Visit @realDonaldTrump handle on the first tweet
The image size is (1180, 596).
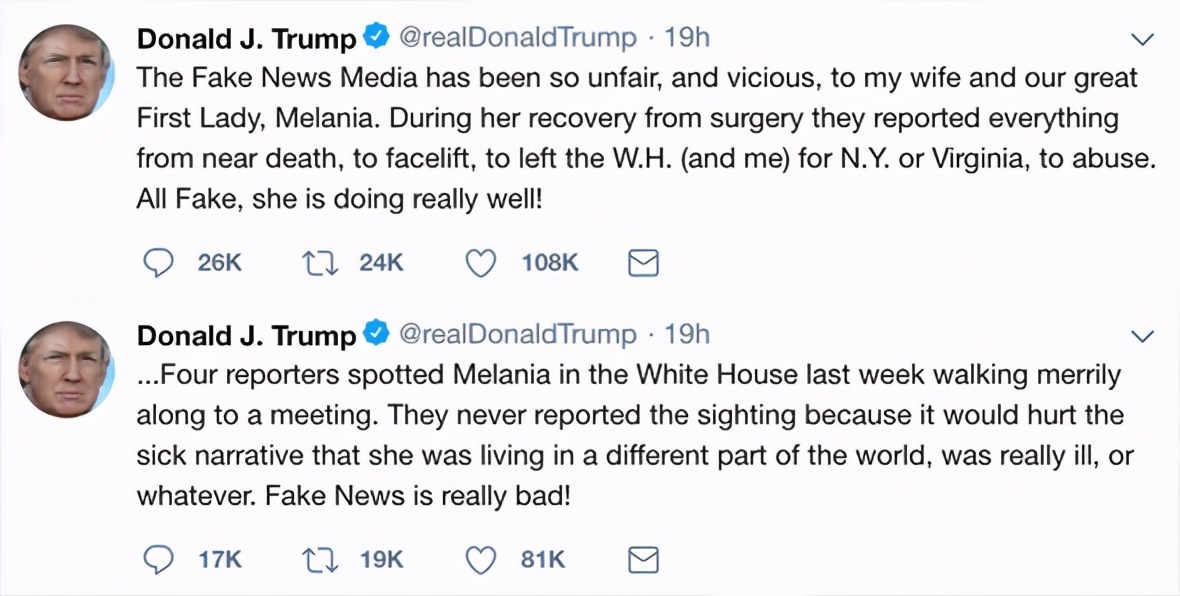[518, 38]
